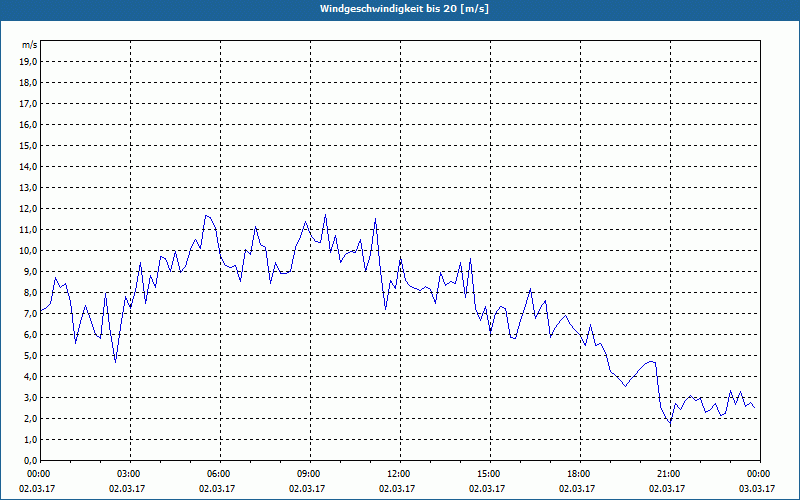This screenshot has height=500, width=800.
Task: Select the "02.03.17" date under "03:00"
Action: [127, 488]
